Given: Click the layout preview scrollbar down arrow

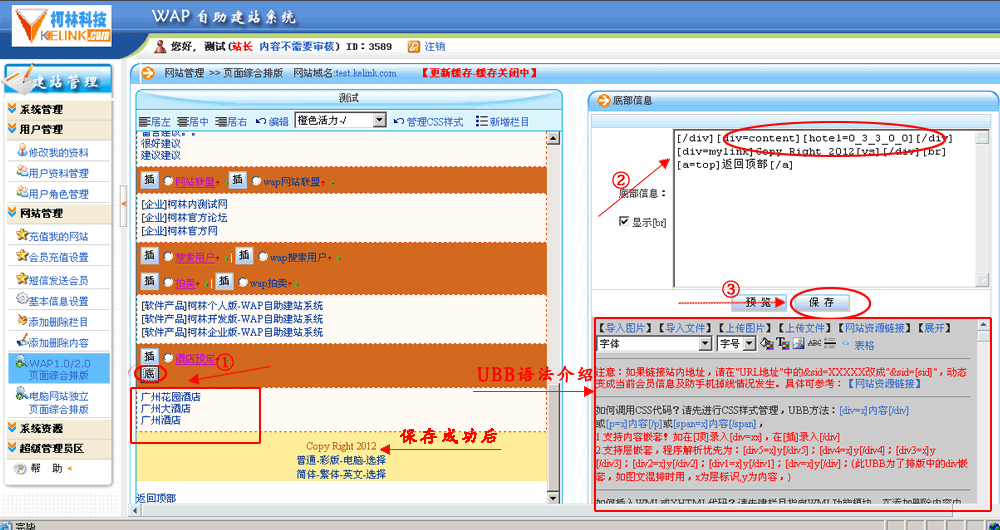Looking at the screenshot, I should point(553,499).
